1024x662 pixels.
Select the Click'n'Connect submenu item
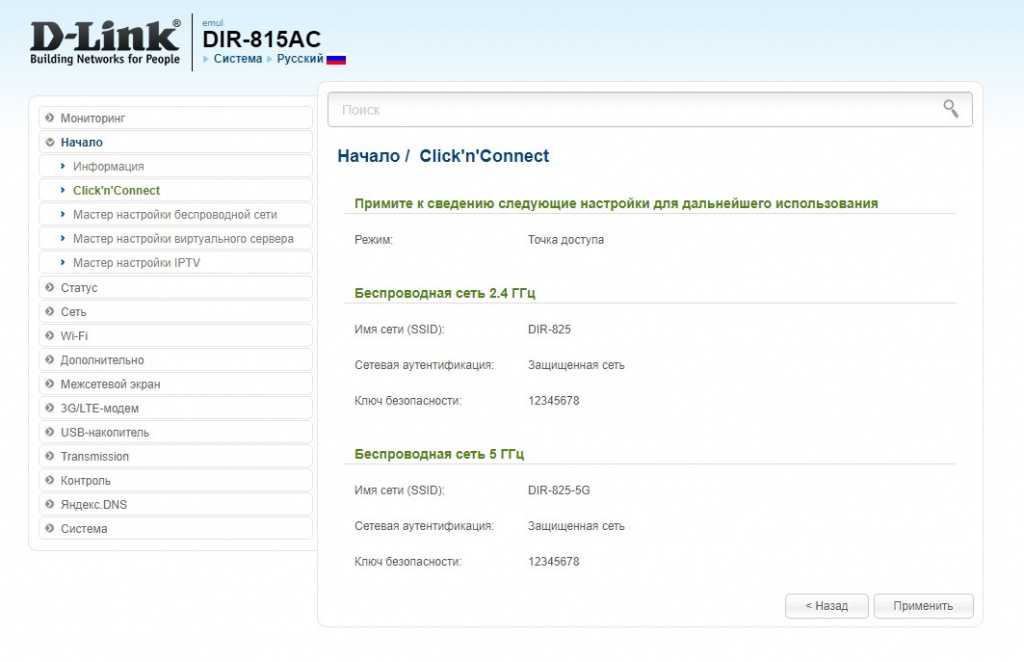pyautogui.click(x=116, y=190)
